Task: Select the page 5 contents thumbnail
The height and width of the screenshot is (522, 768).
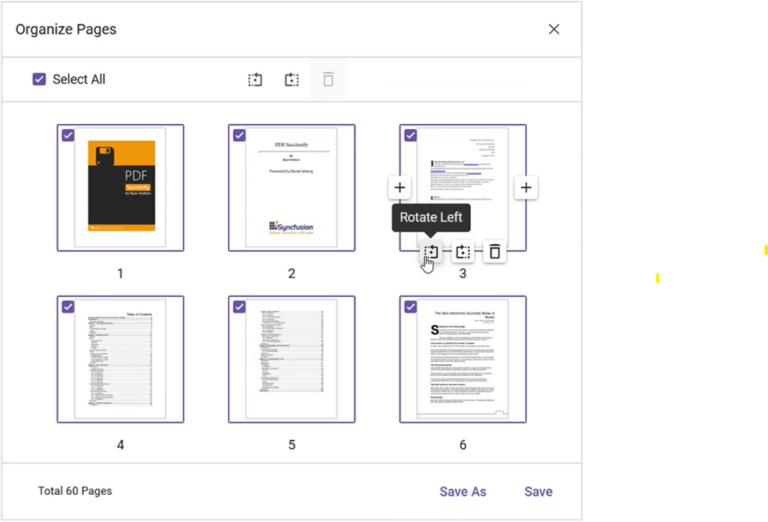Action: [x=292, y=359]
